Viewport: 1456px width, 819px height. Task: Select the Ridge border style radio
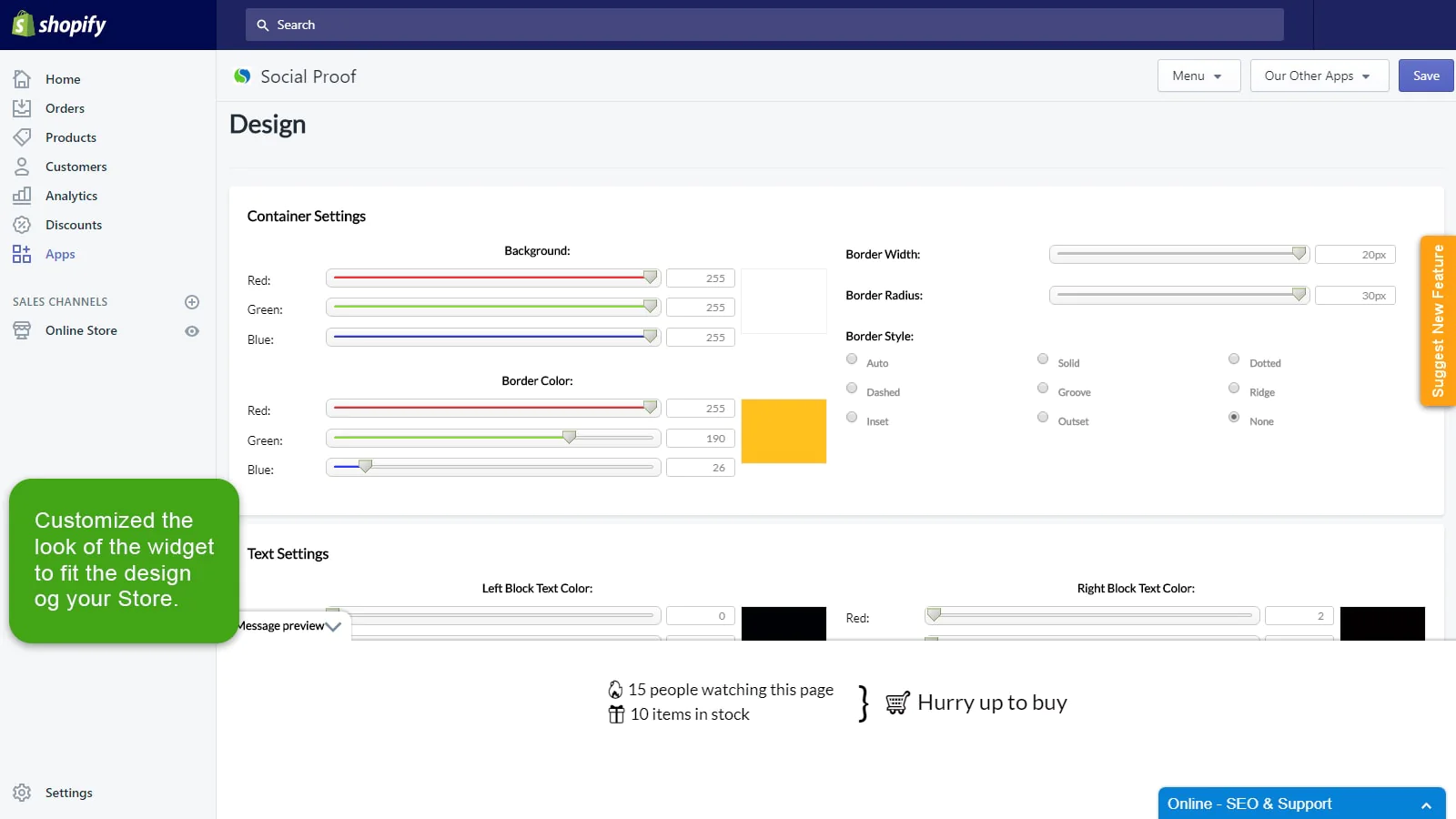point(1234,389)
